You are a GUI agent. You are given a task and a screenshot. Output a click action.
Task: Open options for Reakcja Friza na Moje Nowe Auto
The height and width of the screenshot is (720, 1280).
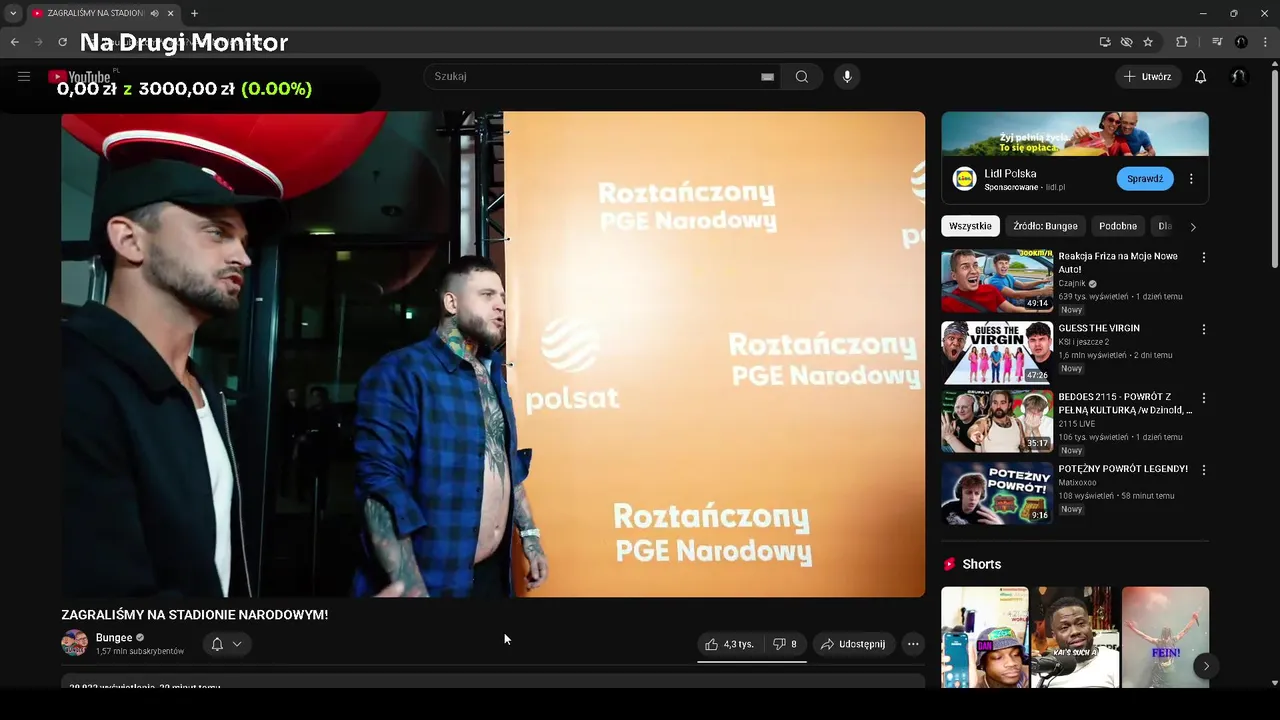[1203, 258]
